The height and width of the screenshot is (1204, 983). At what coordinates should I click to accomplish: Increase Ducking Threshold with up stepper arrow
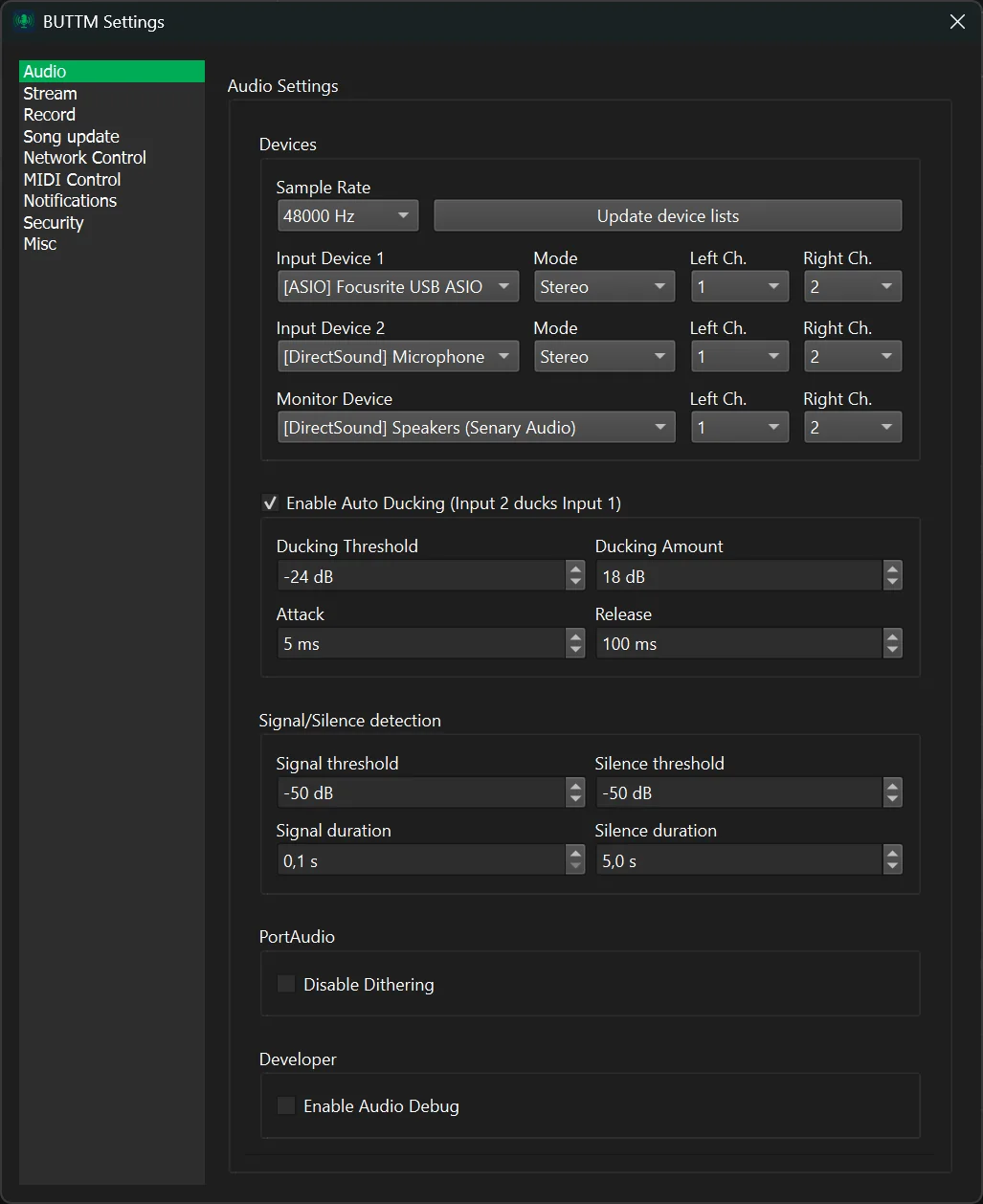pyautogui.click(x=575, y=569)
